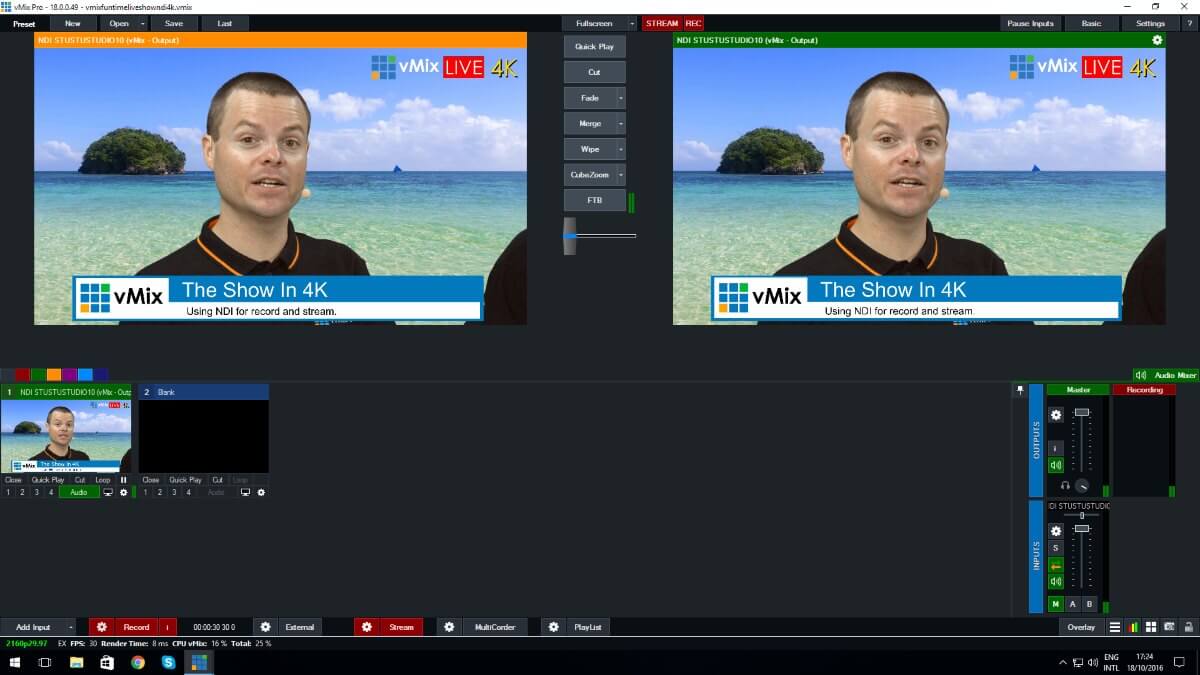Open MultiCorder settings gear
This screenshot has width=1200, height=675.
[449, 627]
